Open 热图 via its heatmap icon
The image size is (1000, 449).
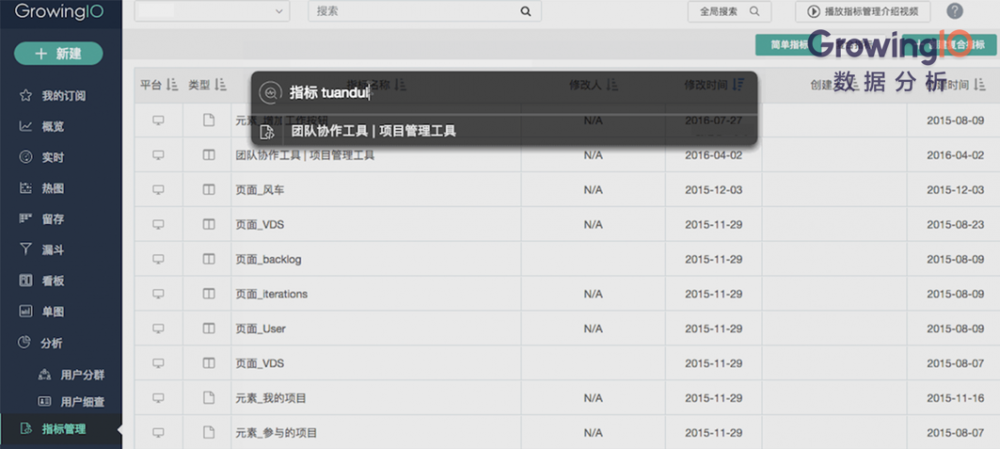point(26,188)
